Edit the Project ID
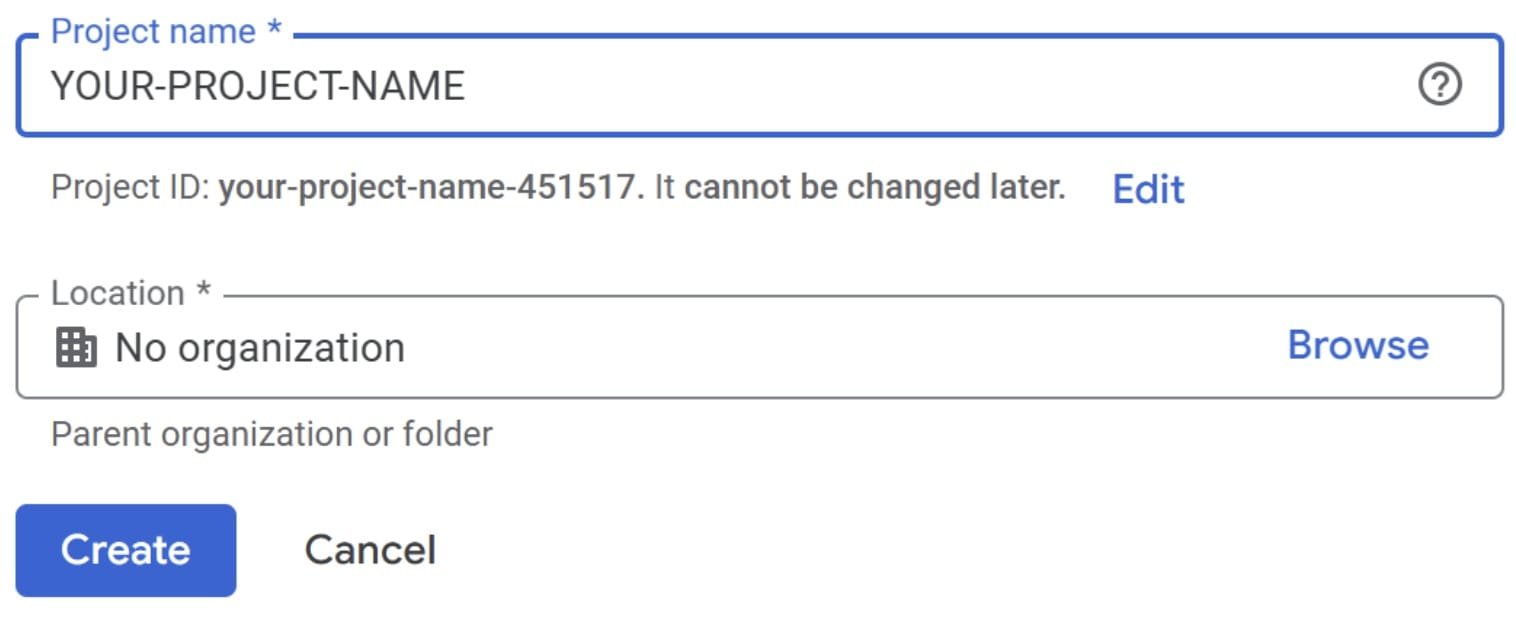 [x=1148, y=189]
